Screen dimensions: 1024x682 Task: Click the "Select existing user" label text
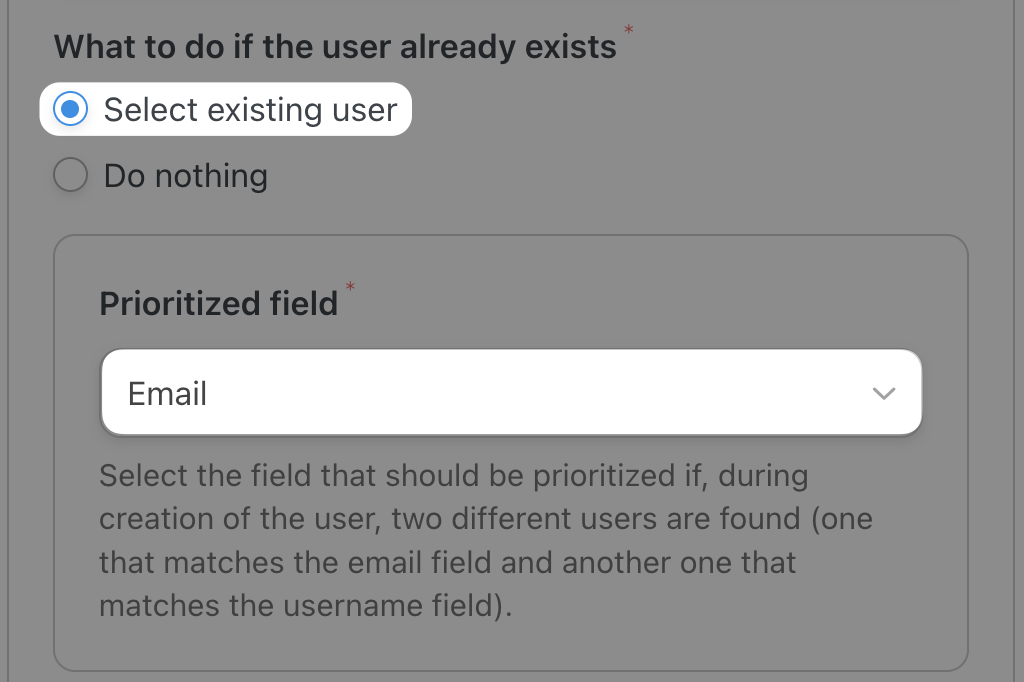coord(250,109)
